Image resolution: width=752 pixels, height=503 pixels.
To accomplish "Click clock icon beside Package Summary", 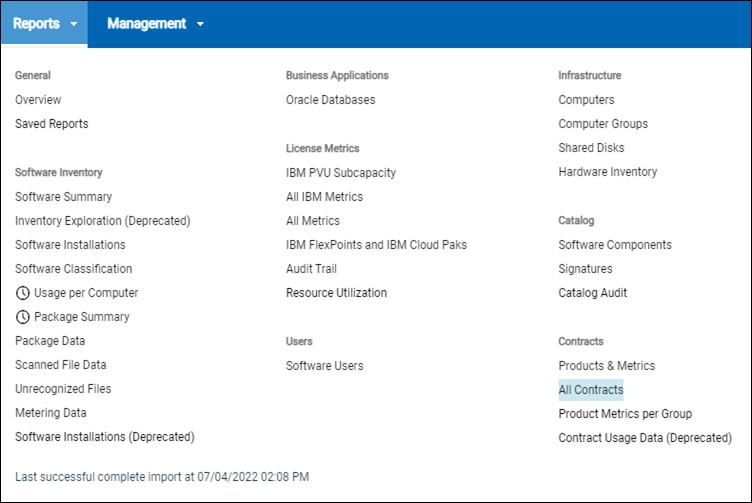I will click(23, 317).
